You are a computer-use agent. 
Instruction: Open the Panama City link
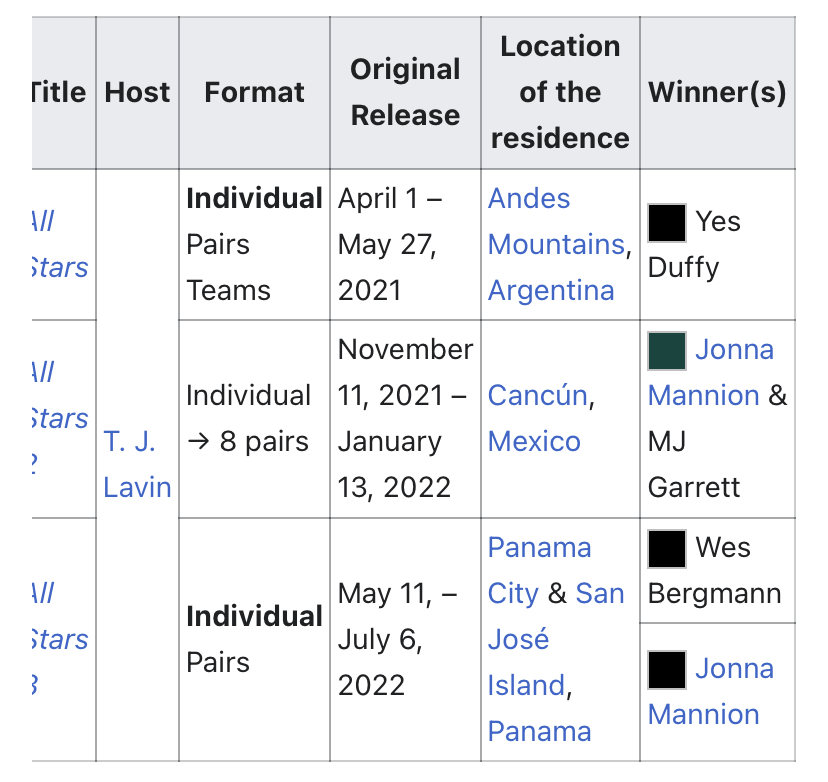539,570
